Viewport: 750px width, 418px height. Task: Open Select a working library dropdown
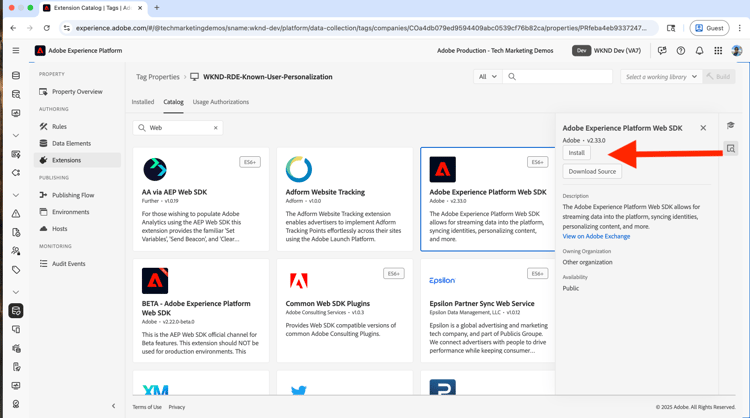(x=662, y=77)
